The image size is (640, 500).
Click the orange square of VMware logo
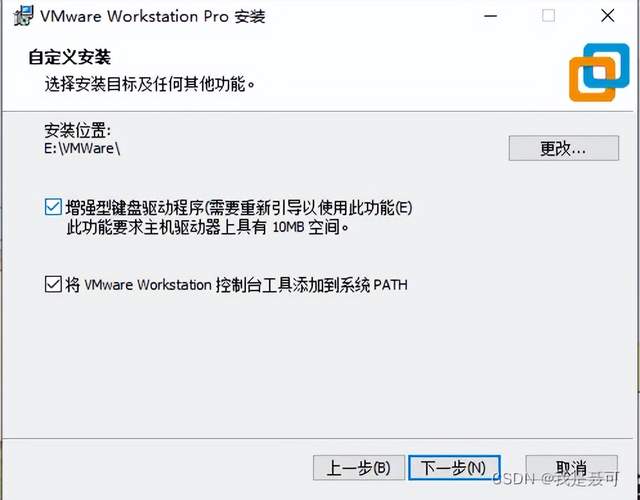[x=592, y=79]
